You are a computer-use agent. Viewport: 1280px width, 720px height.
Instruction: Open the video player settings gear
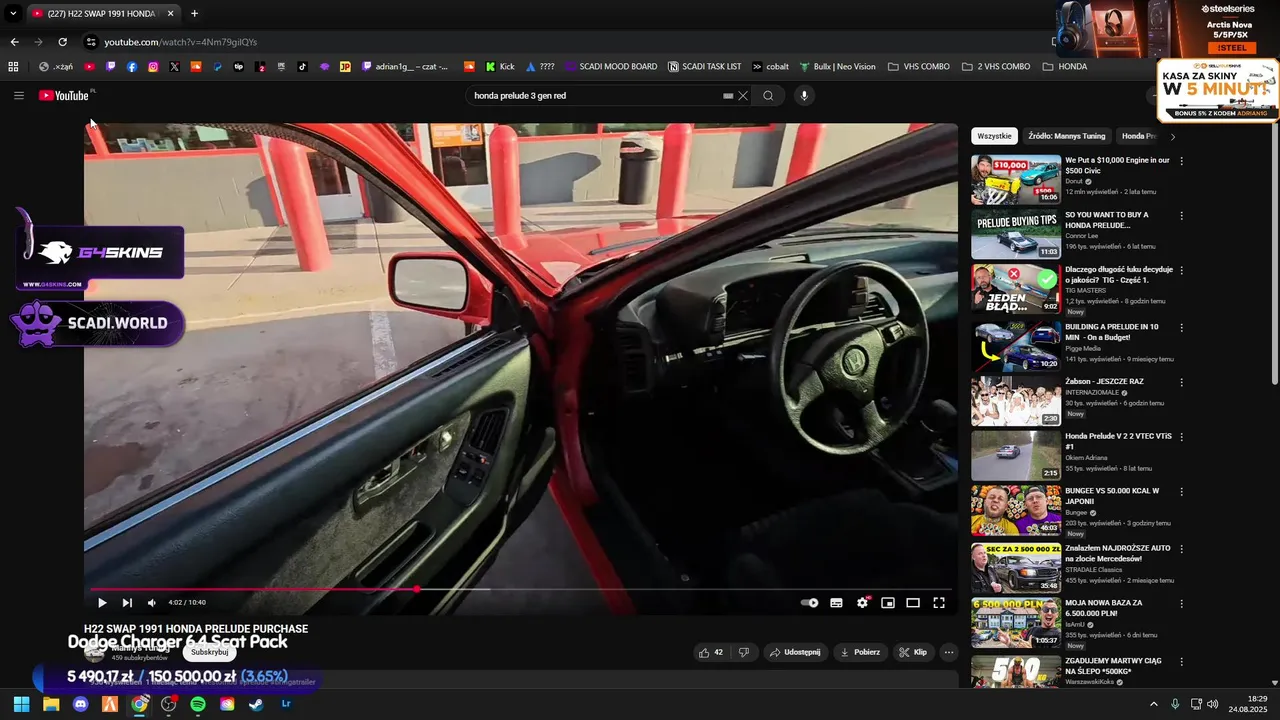point(862,603)
